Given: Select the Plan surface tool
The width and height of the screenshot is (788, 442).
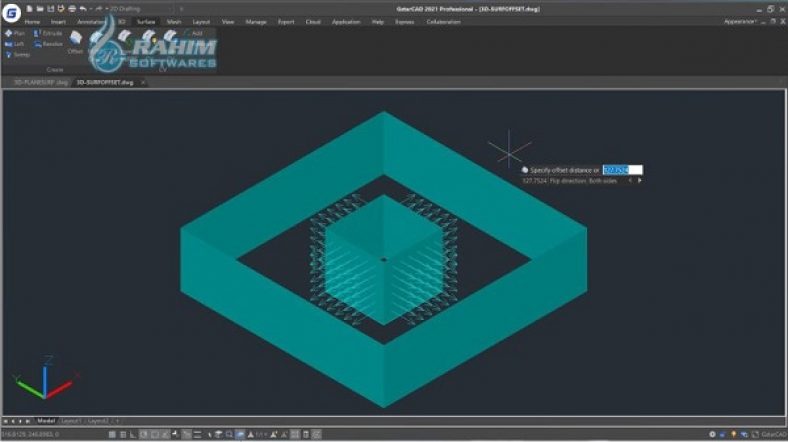Looking at the screenshot, I should (x=15, y=33).
